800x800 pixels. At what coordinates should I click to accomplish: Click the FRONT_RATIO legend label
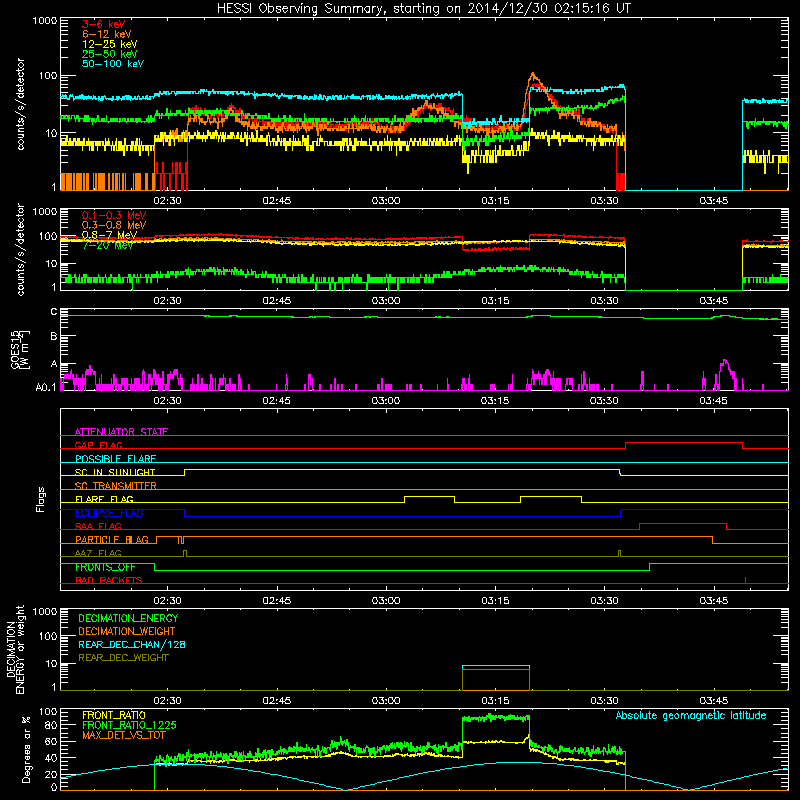tap(114, 715)
